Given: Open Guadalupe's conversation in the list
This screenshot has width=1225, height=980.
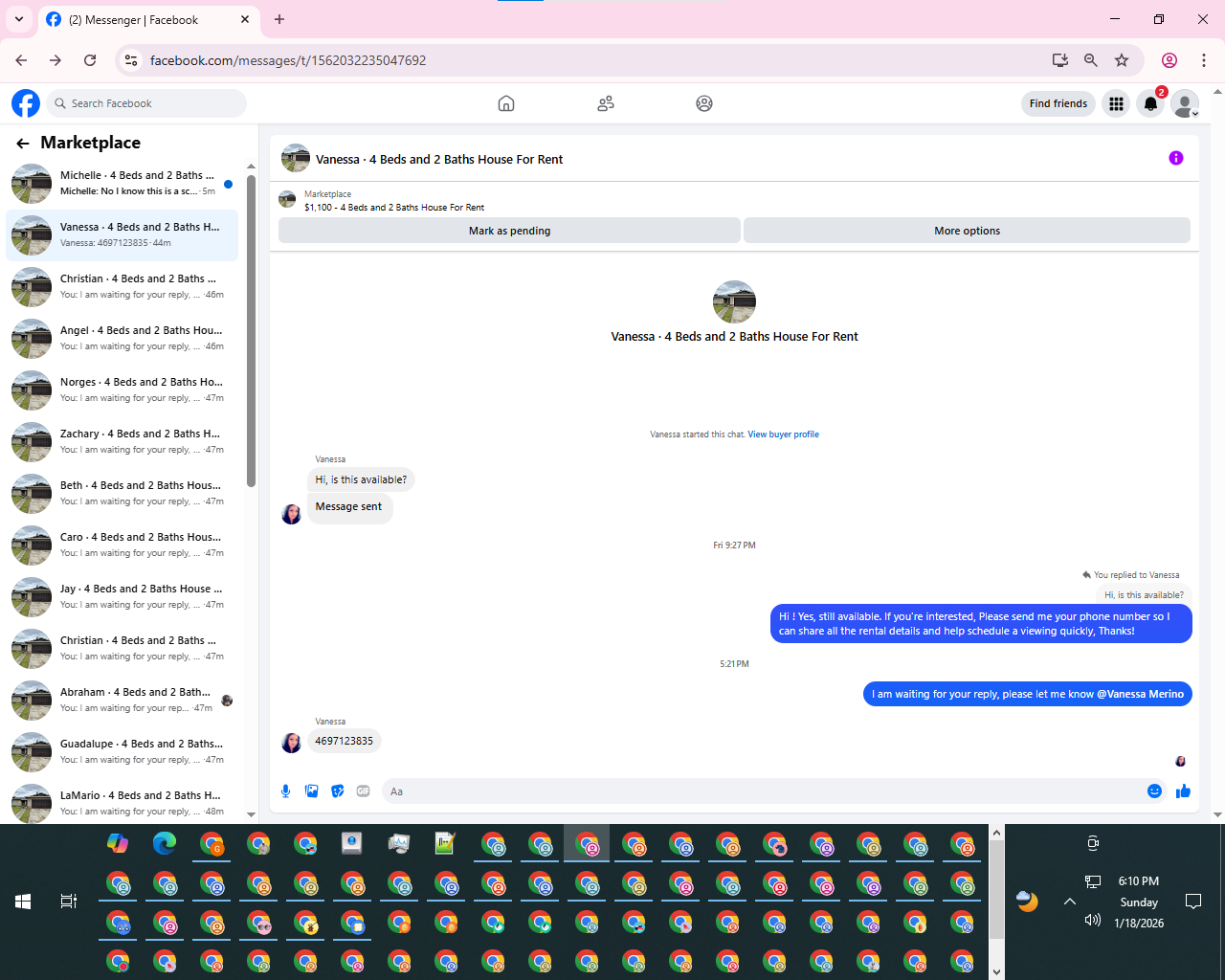Looking at the screenshot, I should click(x=122, y=751).
